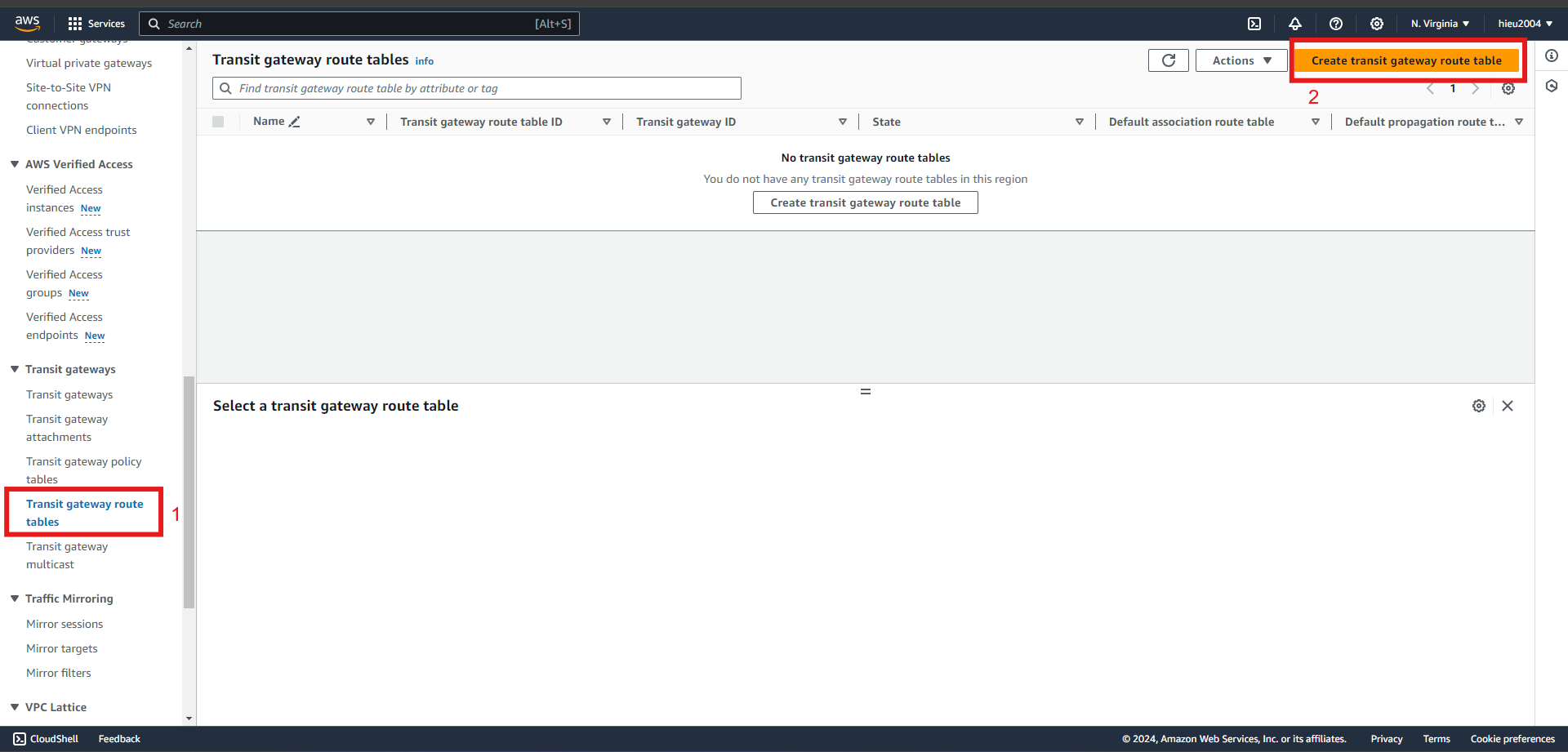The image size is (1568, 752).
Task: Open table preferences gear near pagination
Action: click(1508, 88)
